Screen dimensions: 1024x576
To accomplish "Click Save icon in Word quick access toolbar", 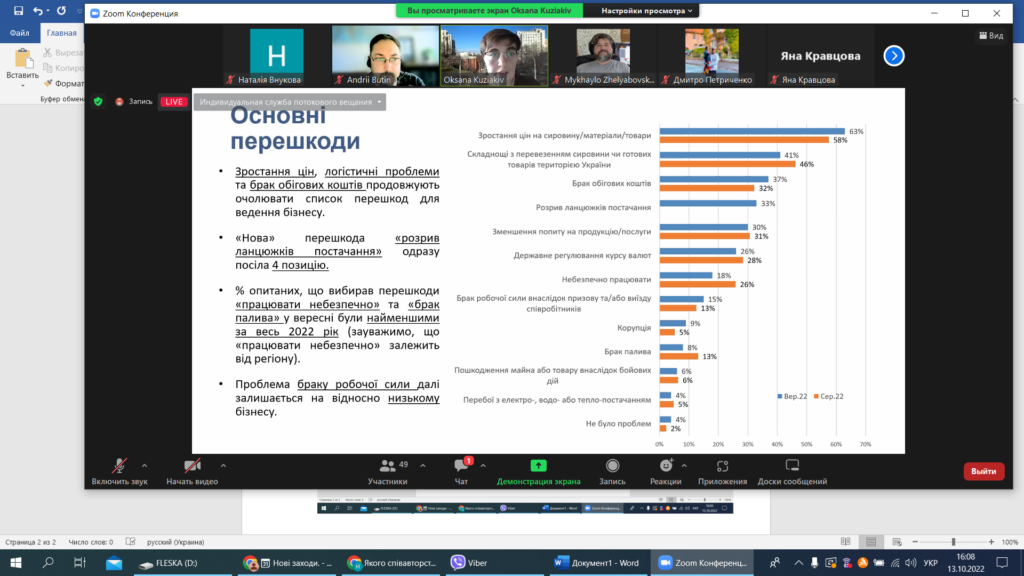I will click(x=18, y=10).
